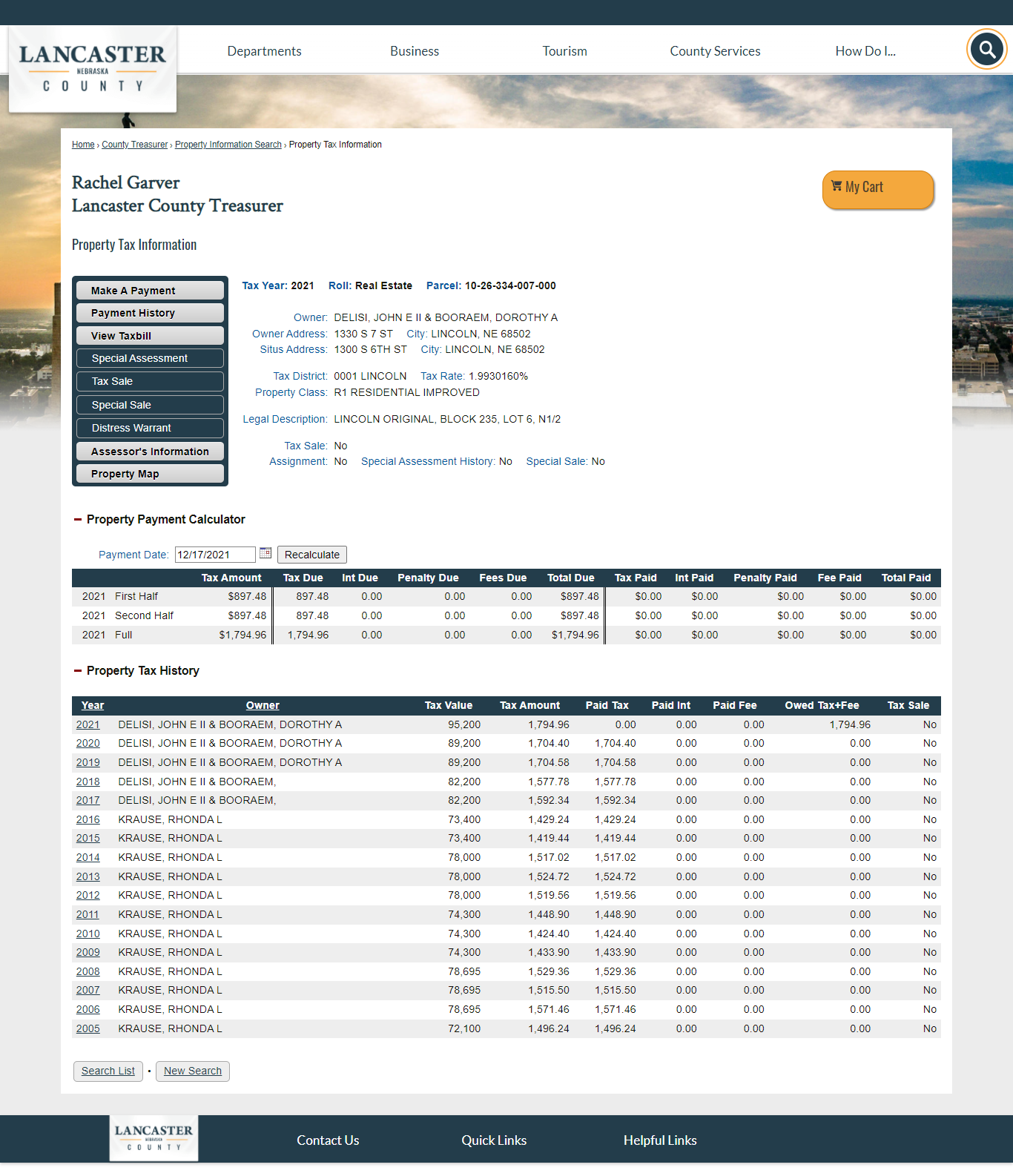Open the site search magnifier icon
Image resolution: width=1013 pixels, height=1176 pixels.
(x=986, y=50)
